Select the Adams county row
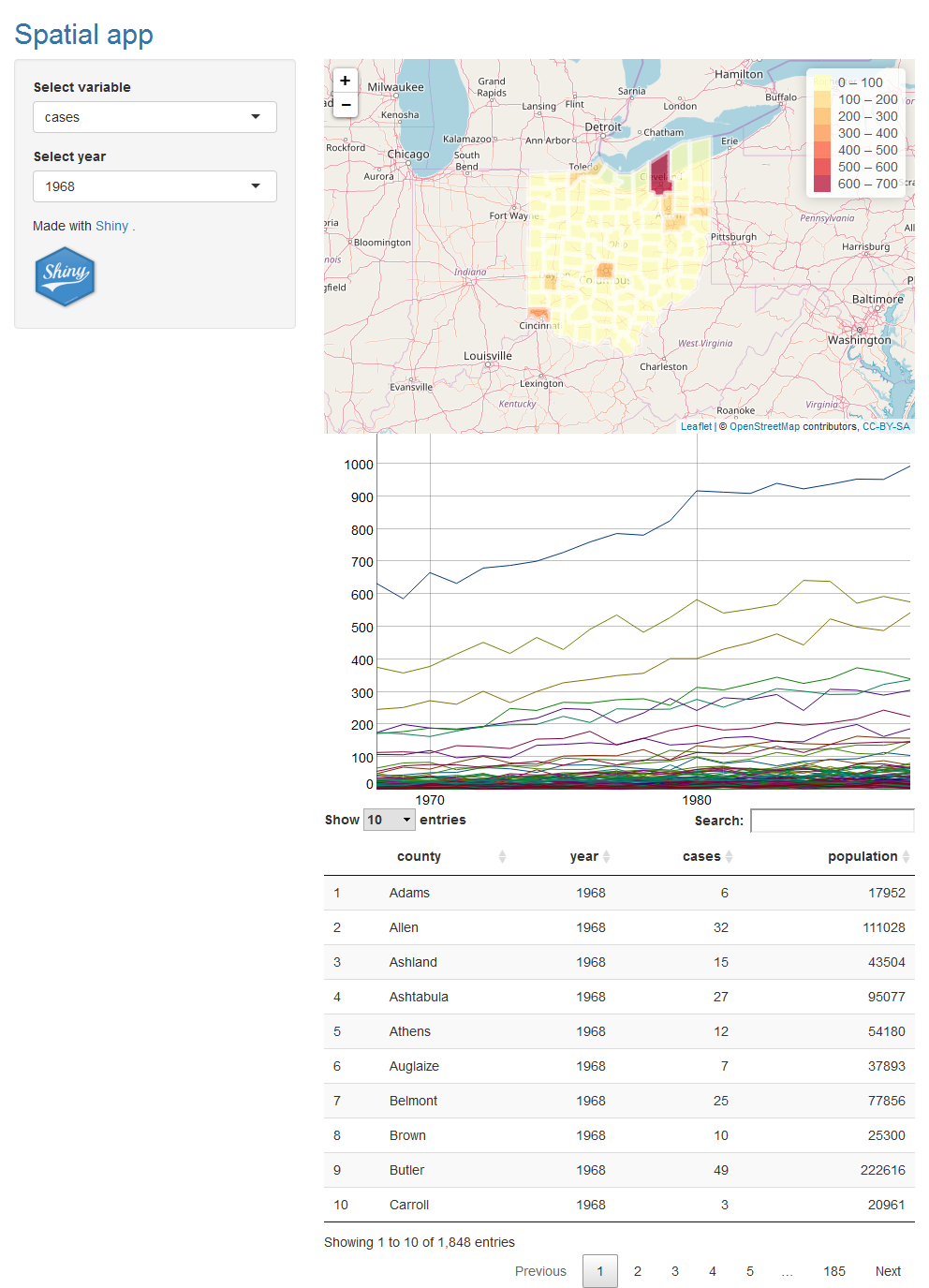 coord(619,893)
